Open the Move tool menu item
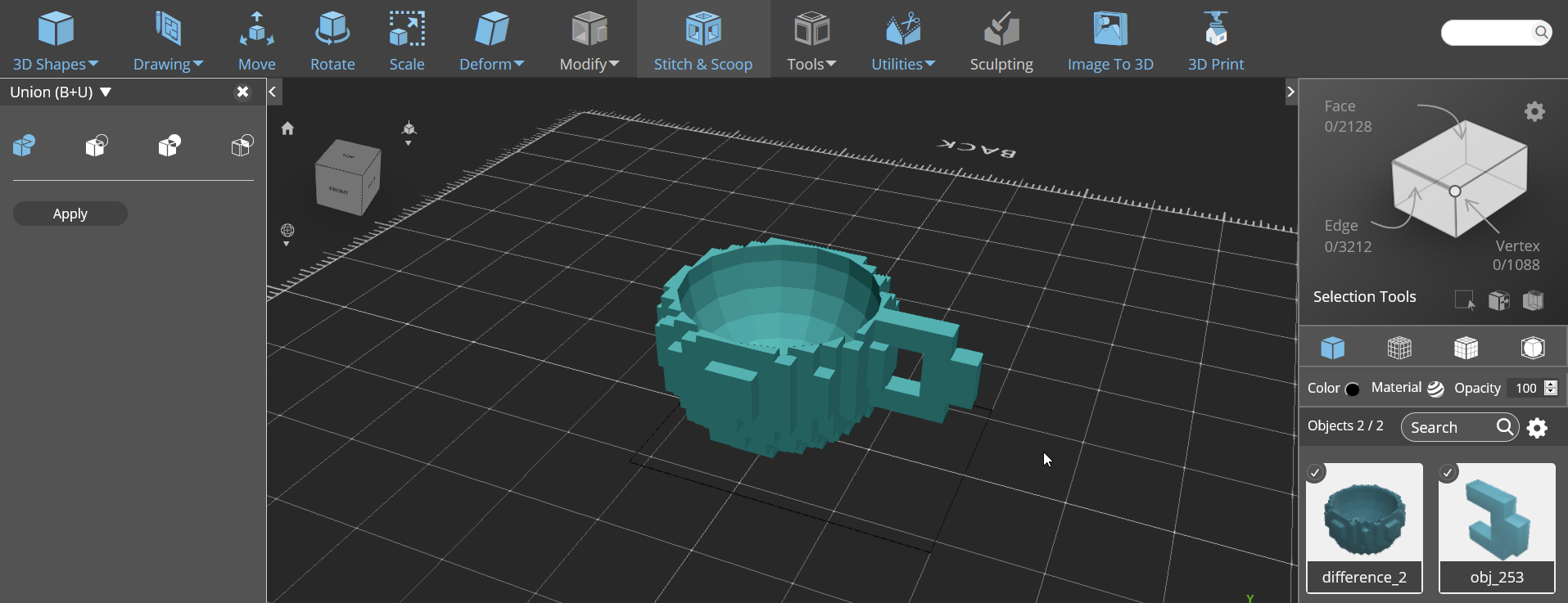This screenshot has height=603, width=1568. (x=256, y=39)
